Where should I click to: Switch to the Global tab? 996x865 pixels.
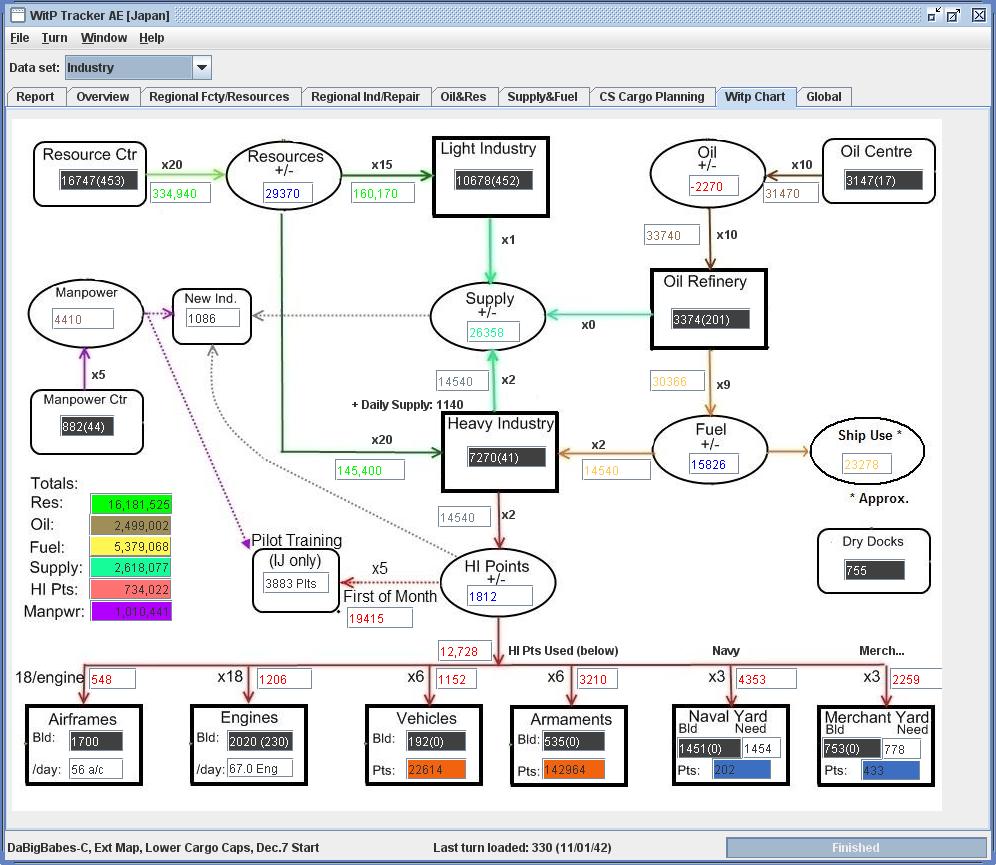coord(824,97)
